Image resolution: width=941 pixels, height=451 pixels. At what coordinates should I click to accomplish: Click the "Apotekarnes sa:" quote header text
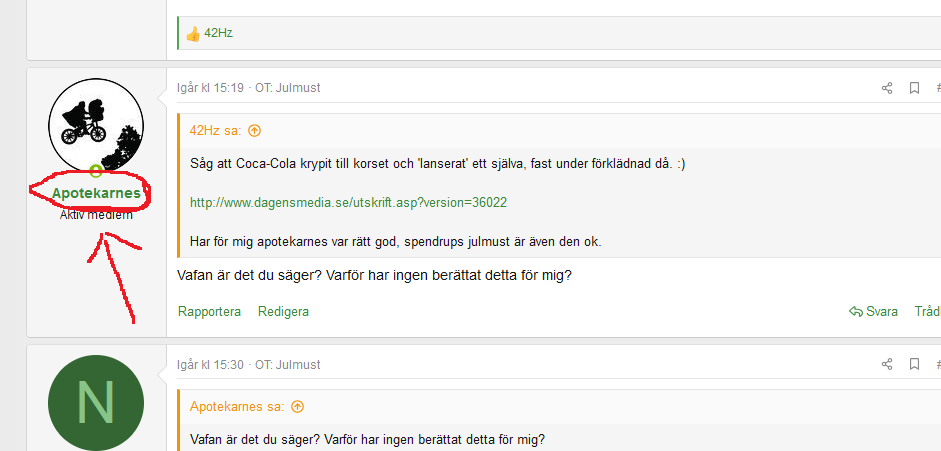[238, 407]
